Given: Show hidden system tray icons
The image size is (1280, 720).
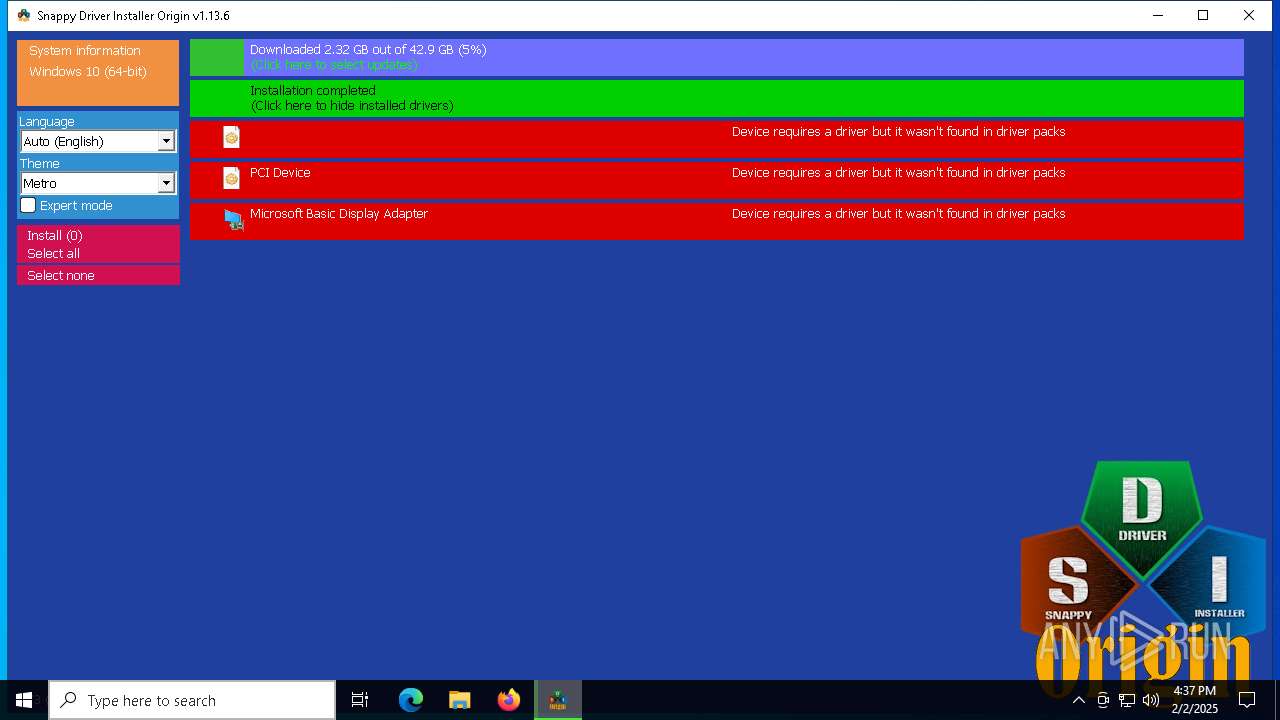Looking at the screenshot, I should pos(1079,700).
